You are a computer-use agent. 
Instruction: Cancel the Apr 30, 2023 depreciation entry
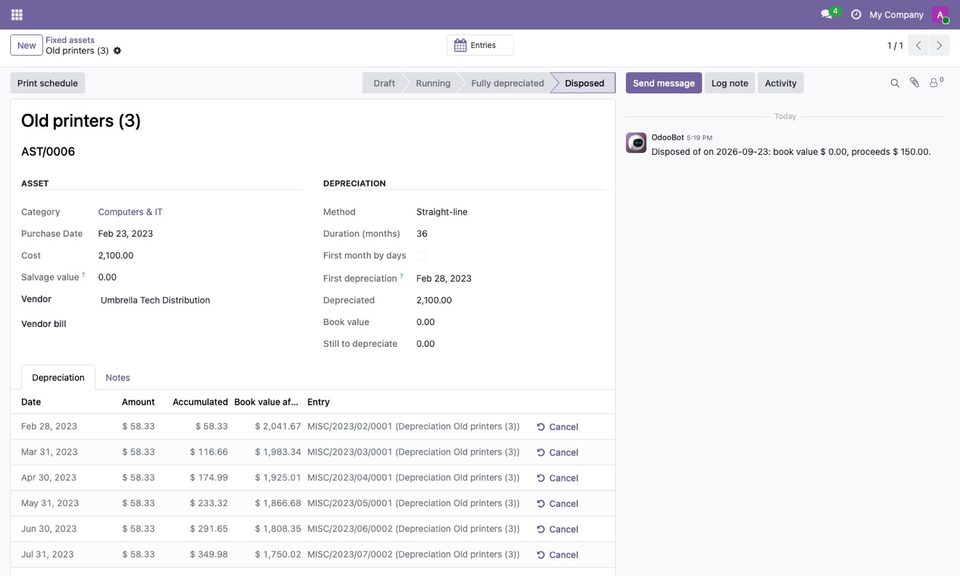tap(558, 478)
